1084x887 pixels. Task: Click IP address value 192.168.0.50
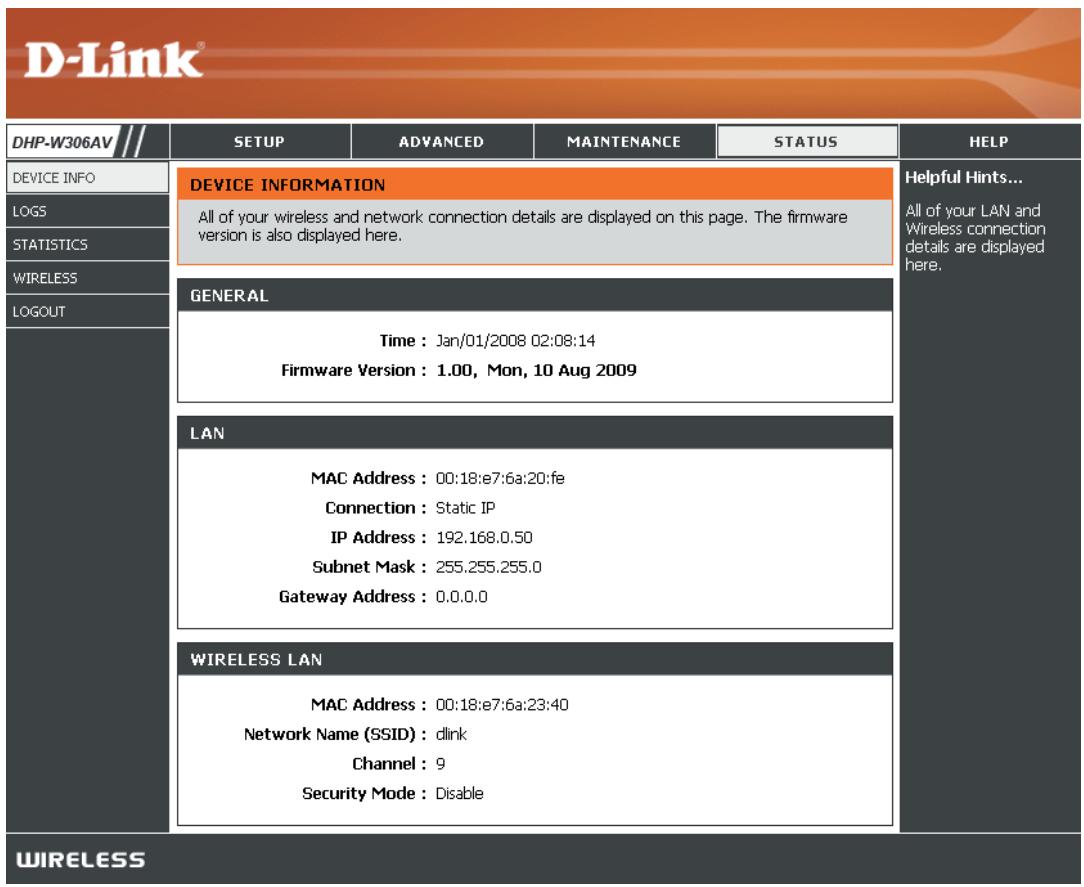(x=484, y=538)
